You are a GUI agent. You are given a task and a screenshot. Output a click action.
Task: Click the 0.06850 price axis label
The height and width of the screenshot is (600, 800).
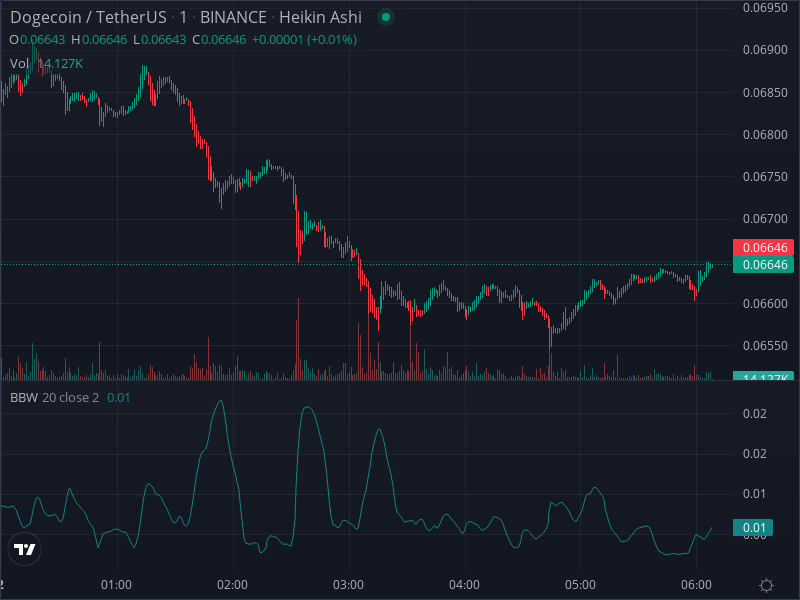[x=765, y=93]
